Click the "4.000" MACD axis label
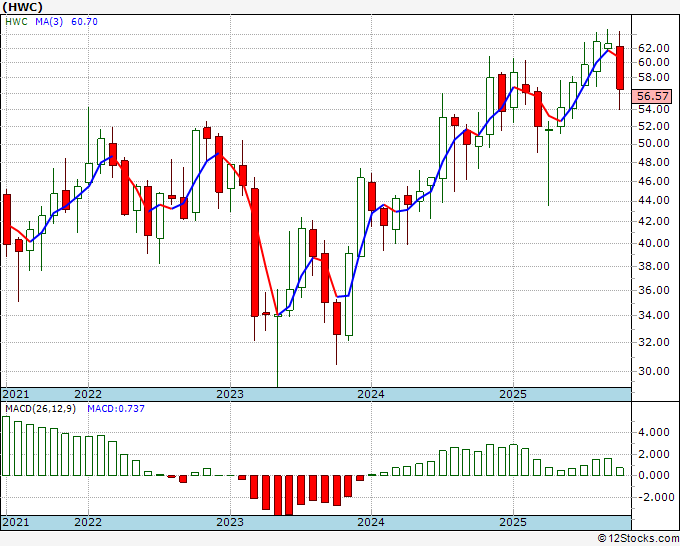 (x=654, y=432)
